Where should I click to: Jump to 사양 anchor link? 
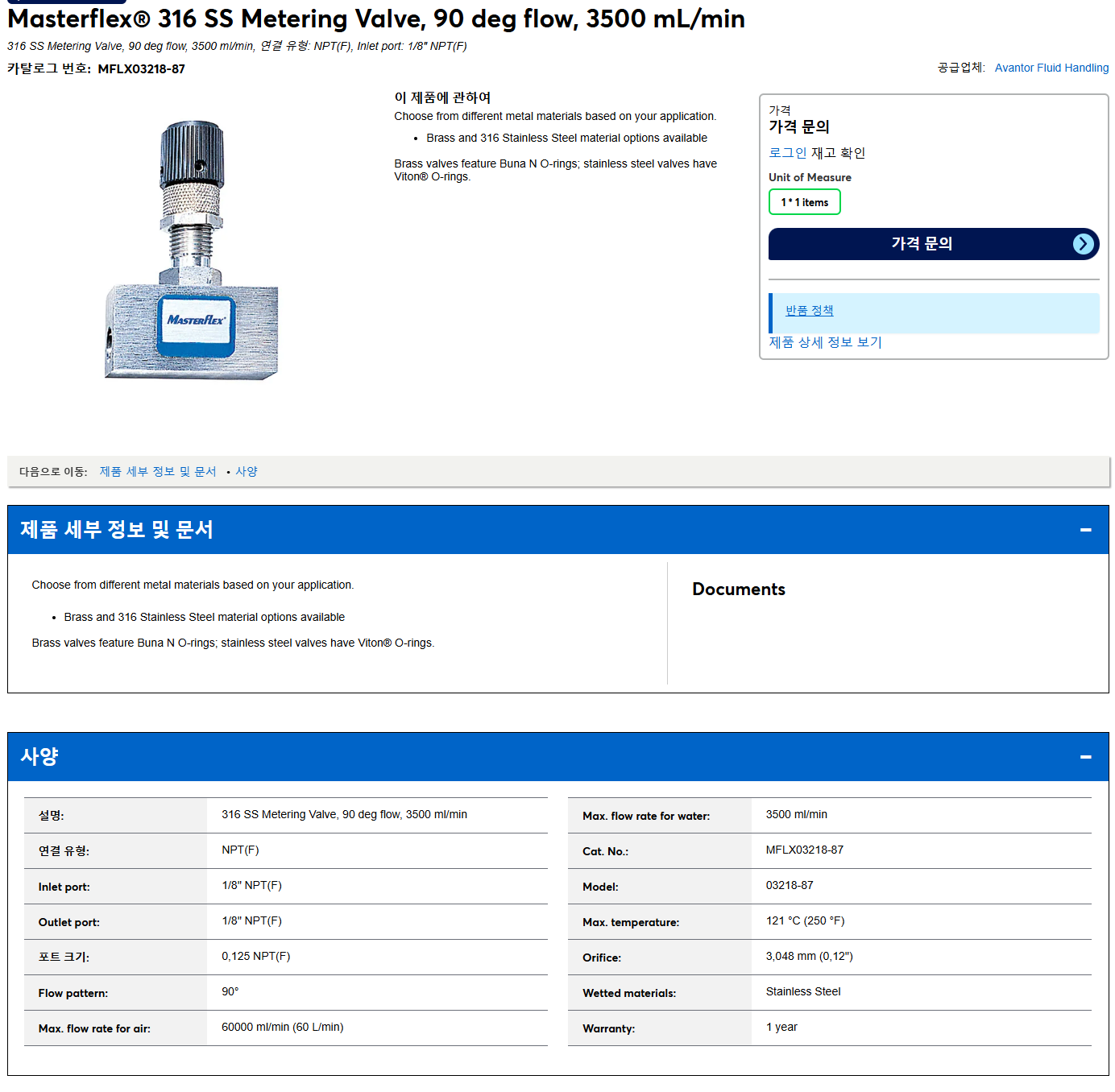coord(246,472)
